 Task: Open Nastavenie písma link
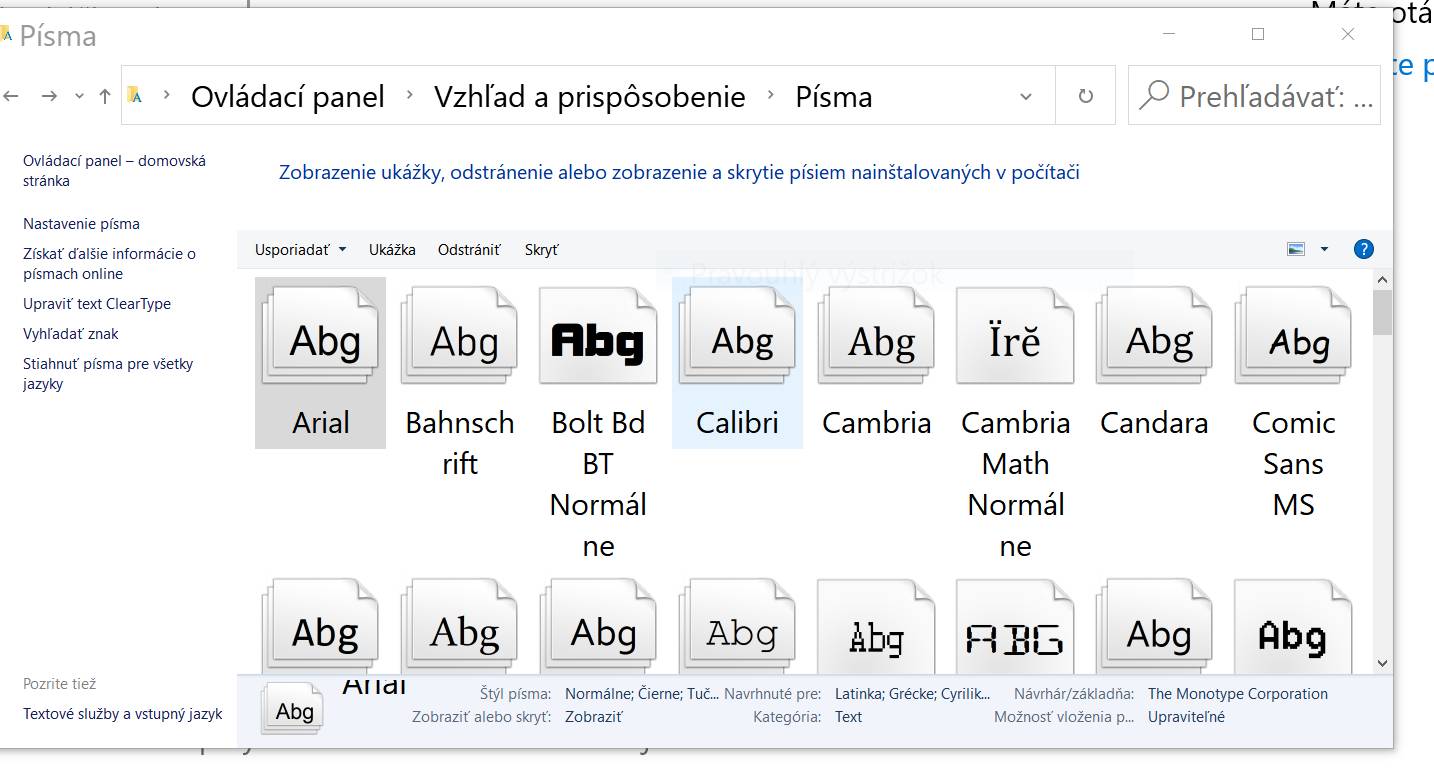click(82, 224)
